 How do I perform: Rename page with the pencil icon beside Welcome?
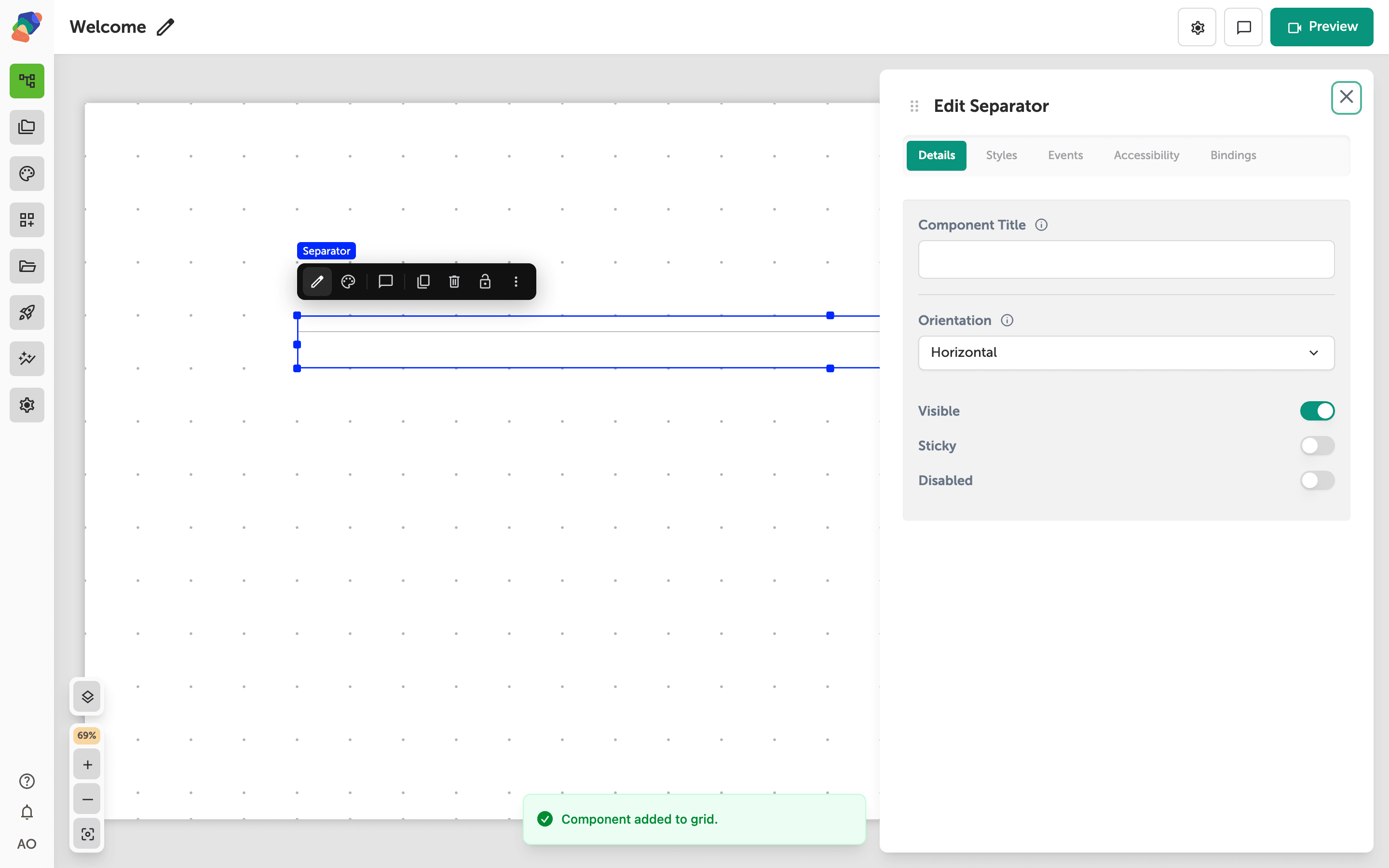coord(165,27)
